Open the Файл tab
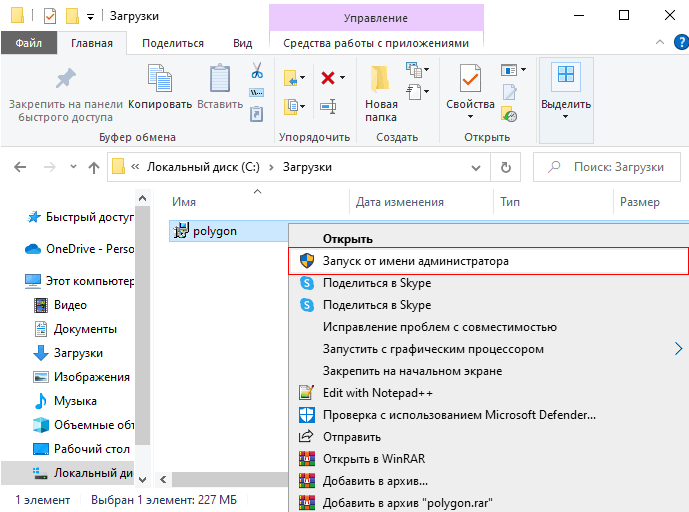The image size is (689, 512). click(28, 43)
